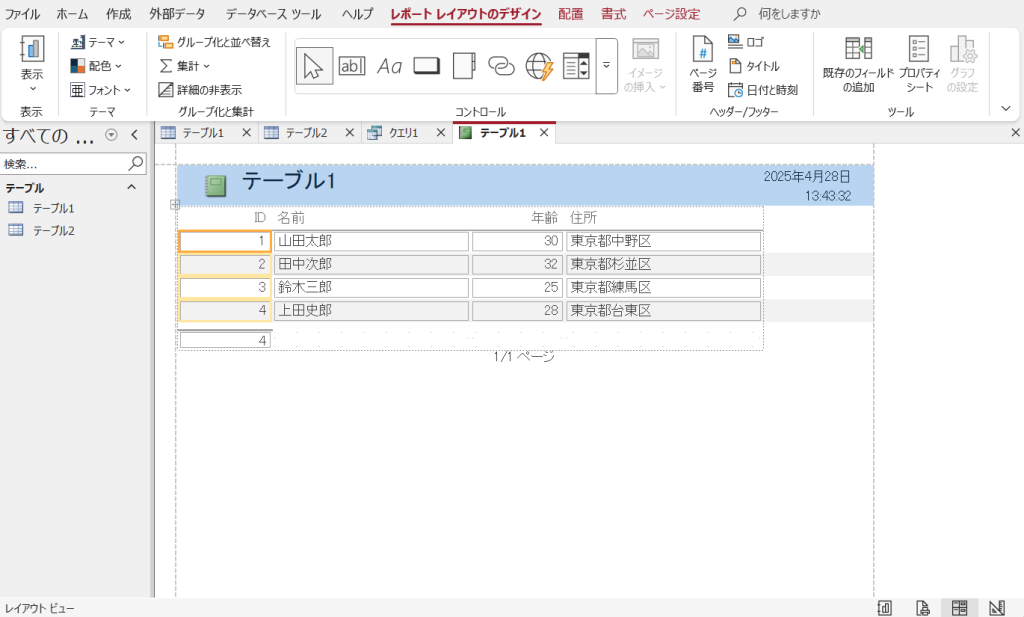Toggle 詳細の非表示 option

(x=200, y=90)
